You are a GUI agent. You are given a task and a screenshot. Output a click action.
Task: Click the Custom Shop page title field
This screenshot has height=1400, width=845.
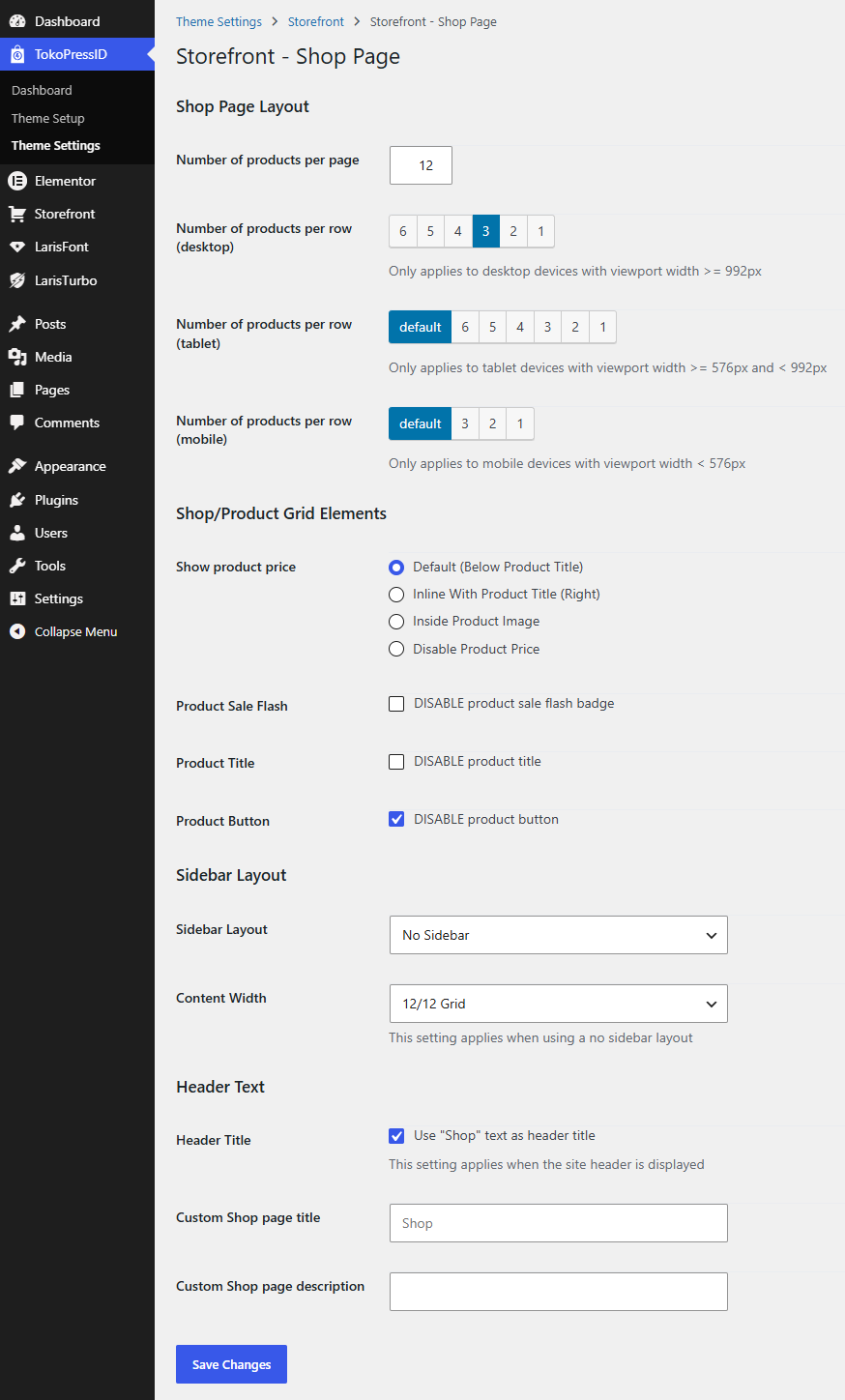[559, 1223]
